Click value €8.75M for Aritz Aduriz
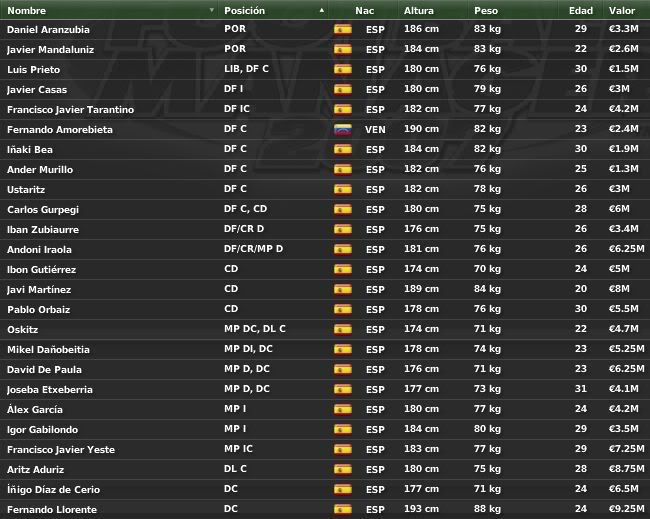Image resolution: width=650 pixels, height=519 pixels. click(626, 469)
